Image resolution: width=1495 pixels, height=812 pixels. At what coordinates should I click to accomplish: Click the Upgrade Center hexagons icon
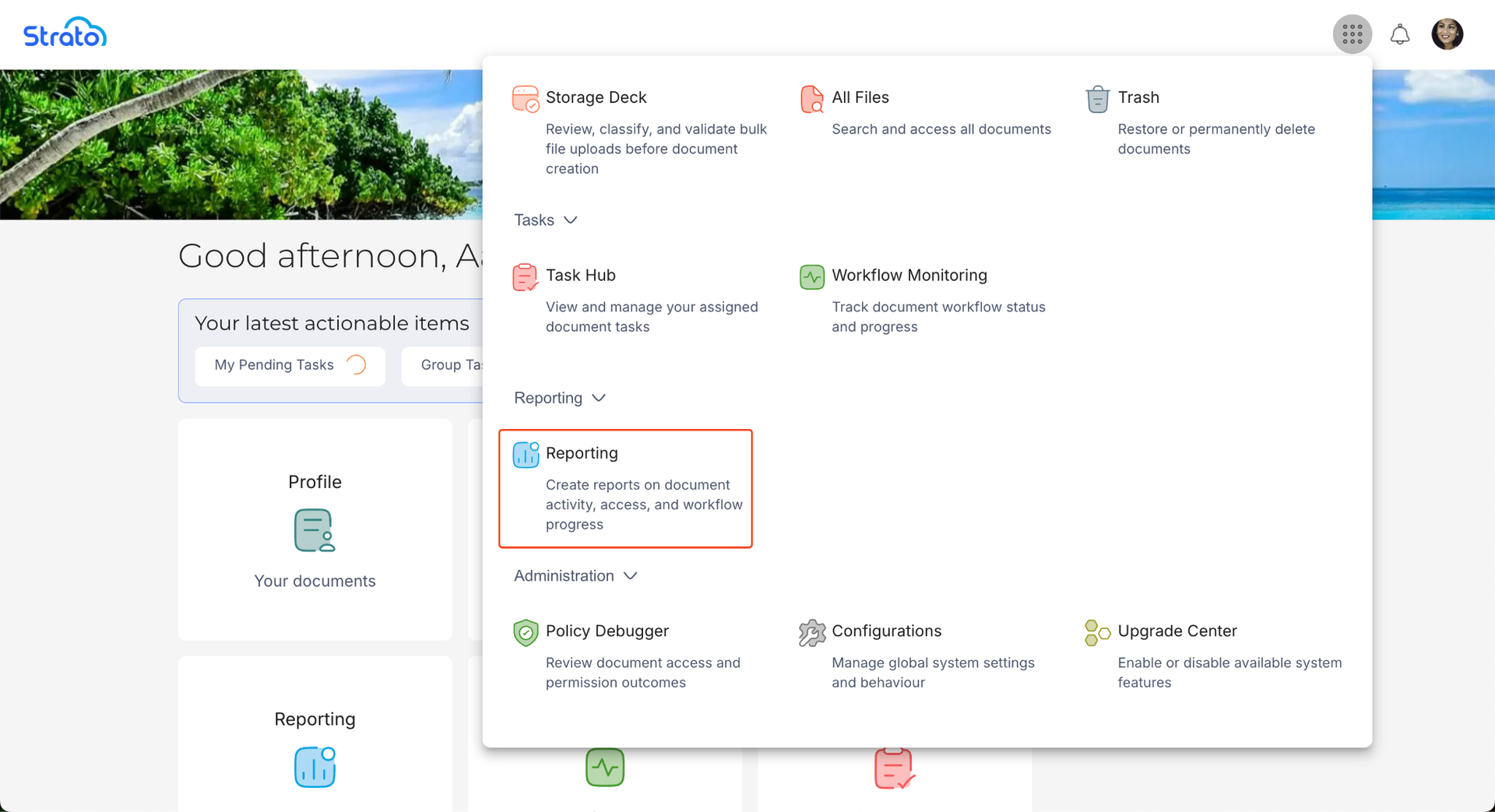coord(1097,632)
